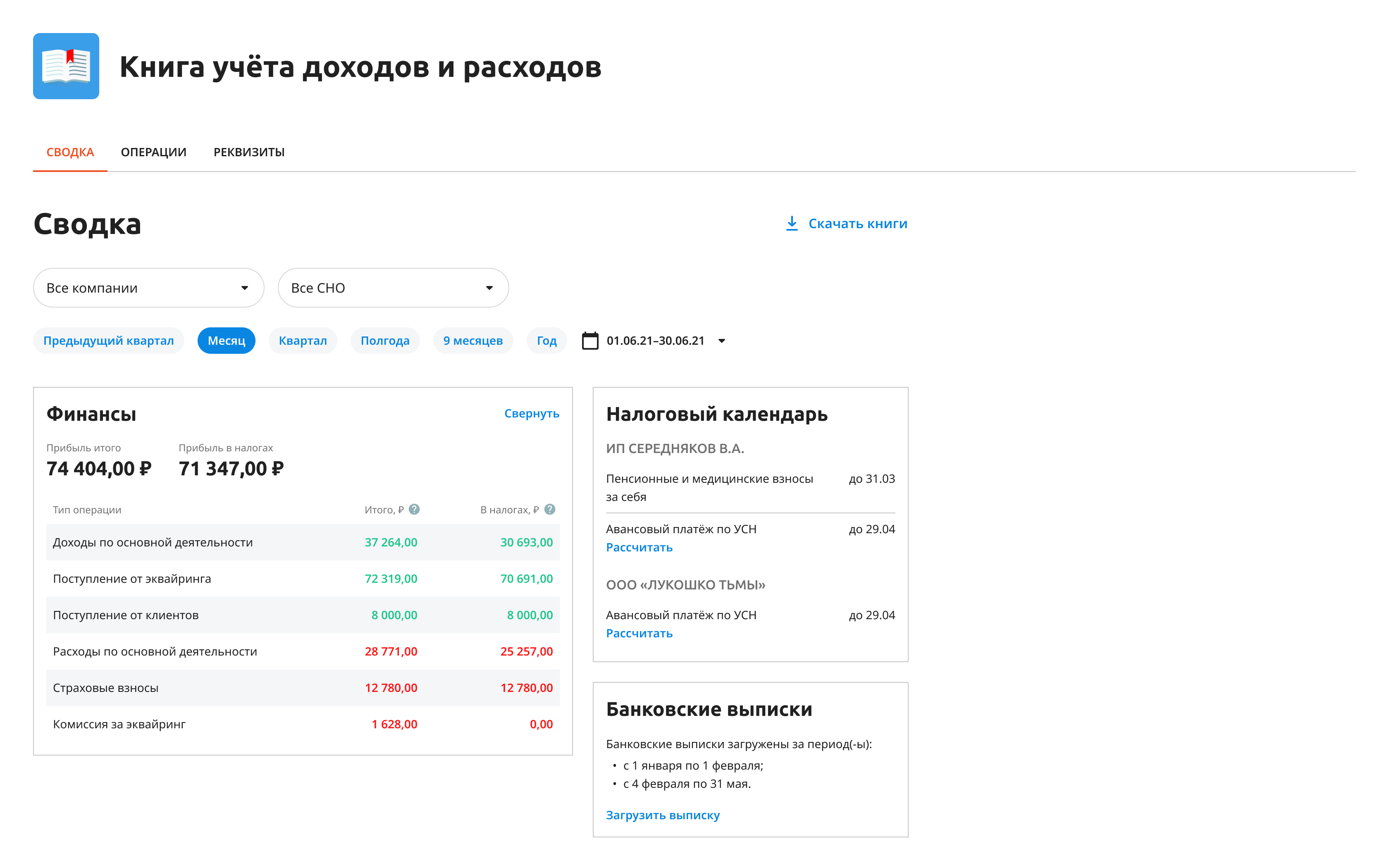
Task: Click the download arrow icon
Action: 792,223
